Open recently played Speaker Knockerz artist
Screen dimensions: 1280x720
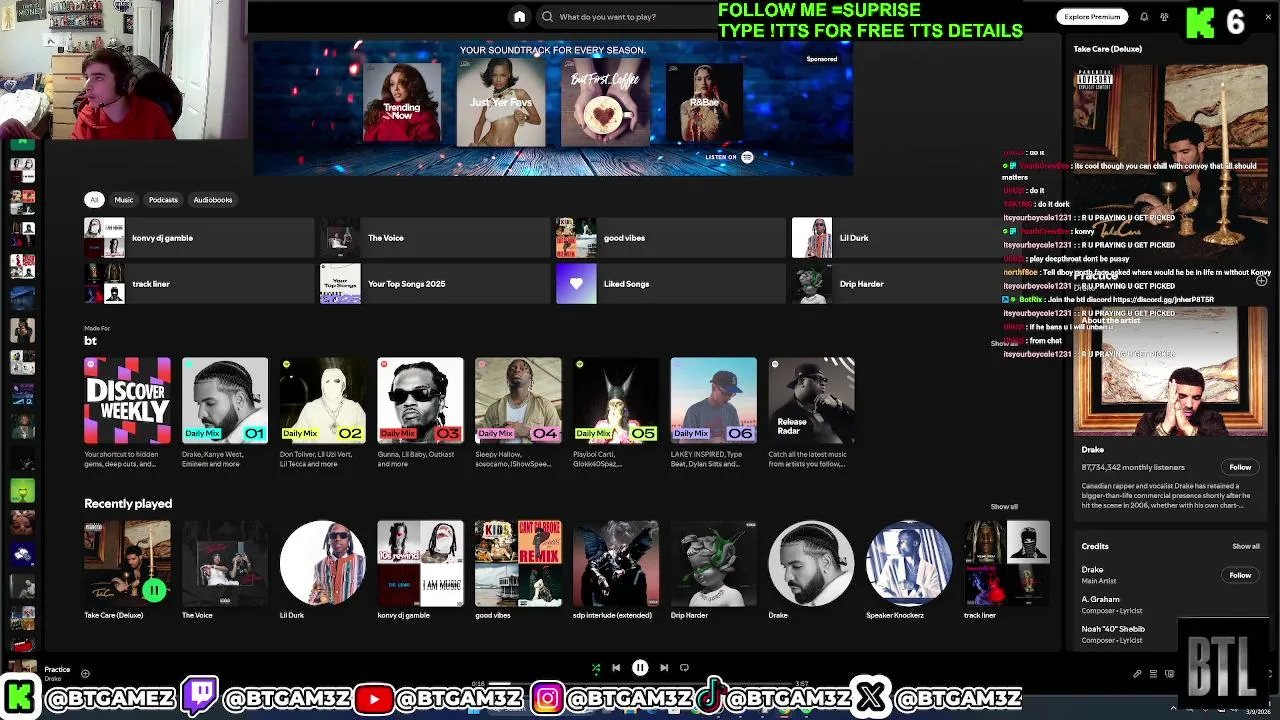click(909, 563)
